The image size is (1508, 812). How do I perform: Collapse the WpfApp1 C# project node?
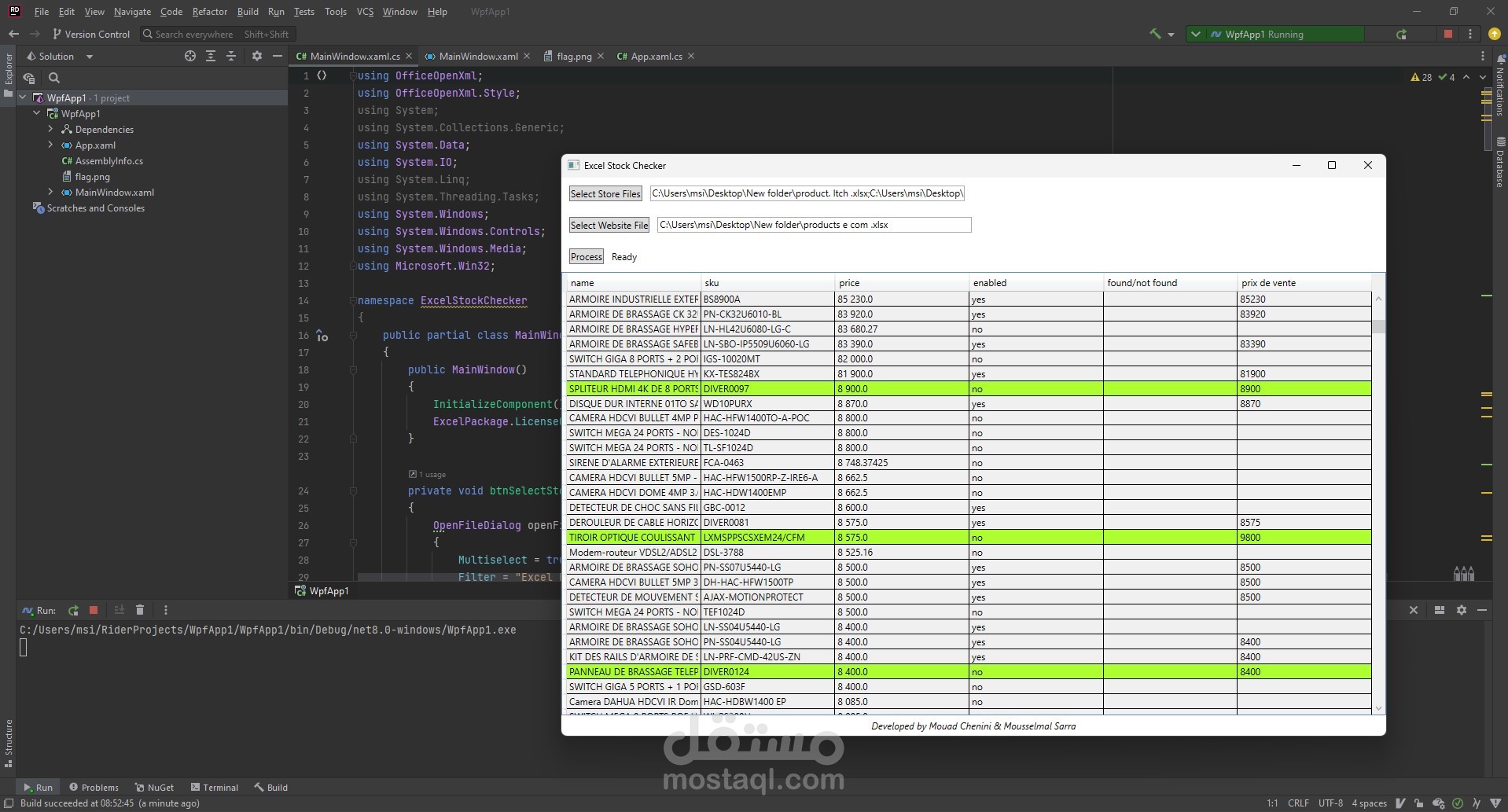coord(37,113)
